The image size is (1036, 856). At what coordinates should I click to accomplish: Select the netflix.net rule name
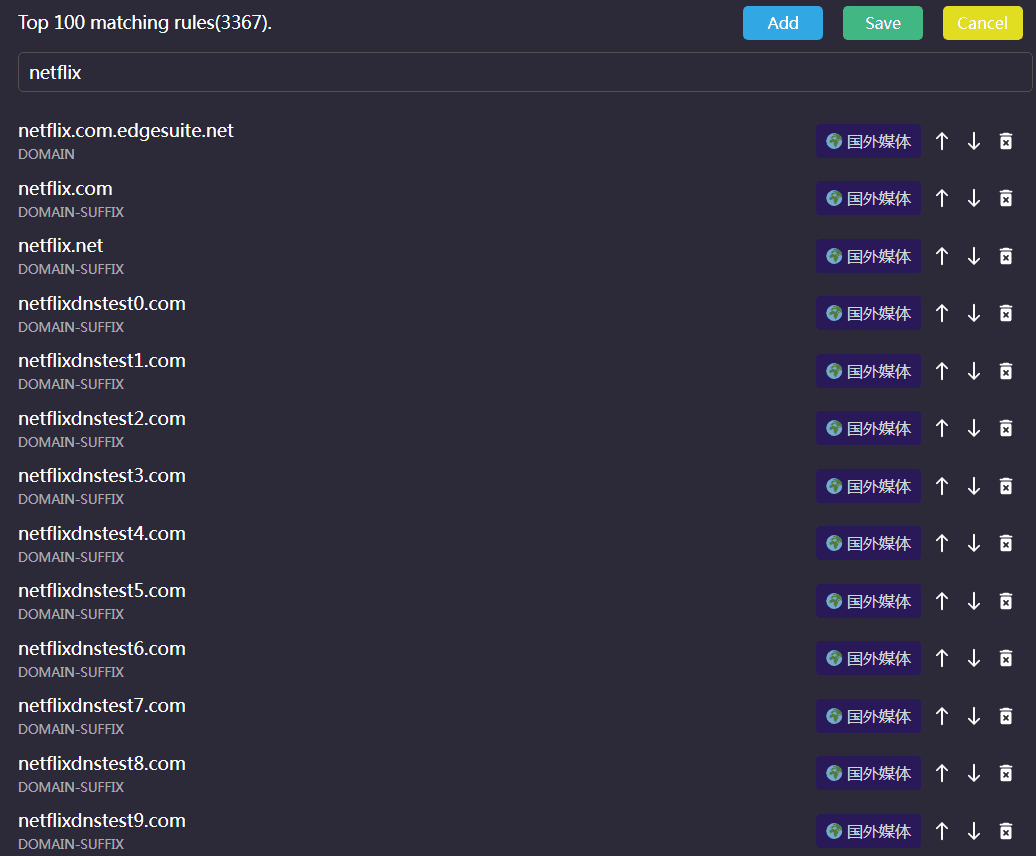61,246
